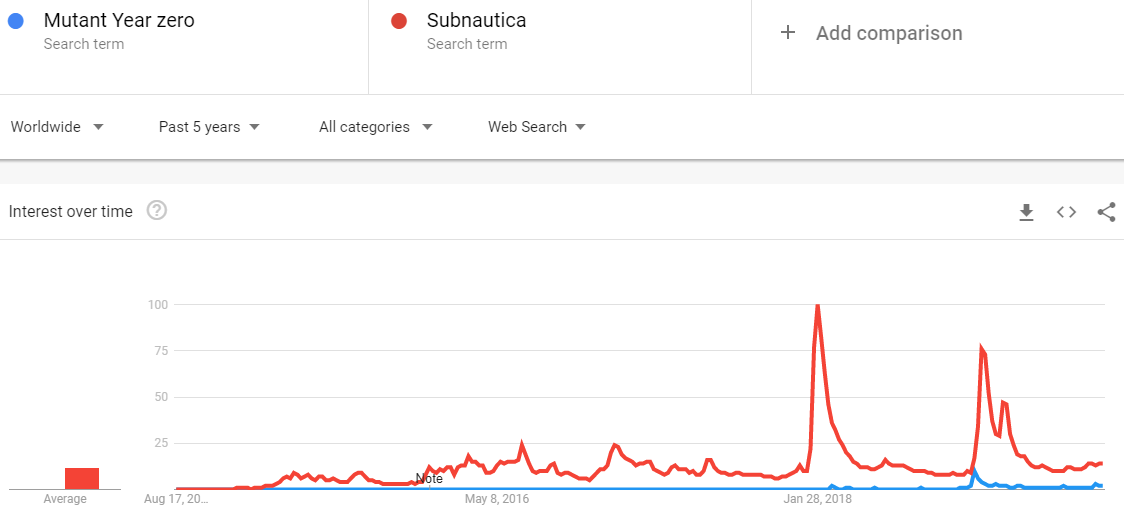Open the Web Search type dropdown

[x=537, y=127]
